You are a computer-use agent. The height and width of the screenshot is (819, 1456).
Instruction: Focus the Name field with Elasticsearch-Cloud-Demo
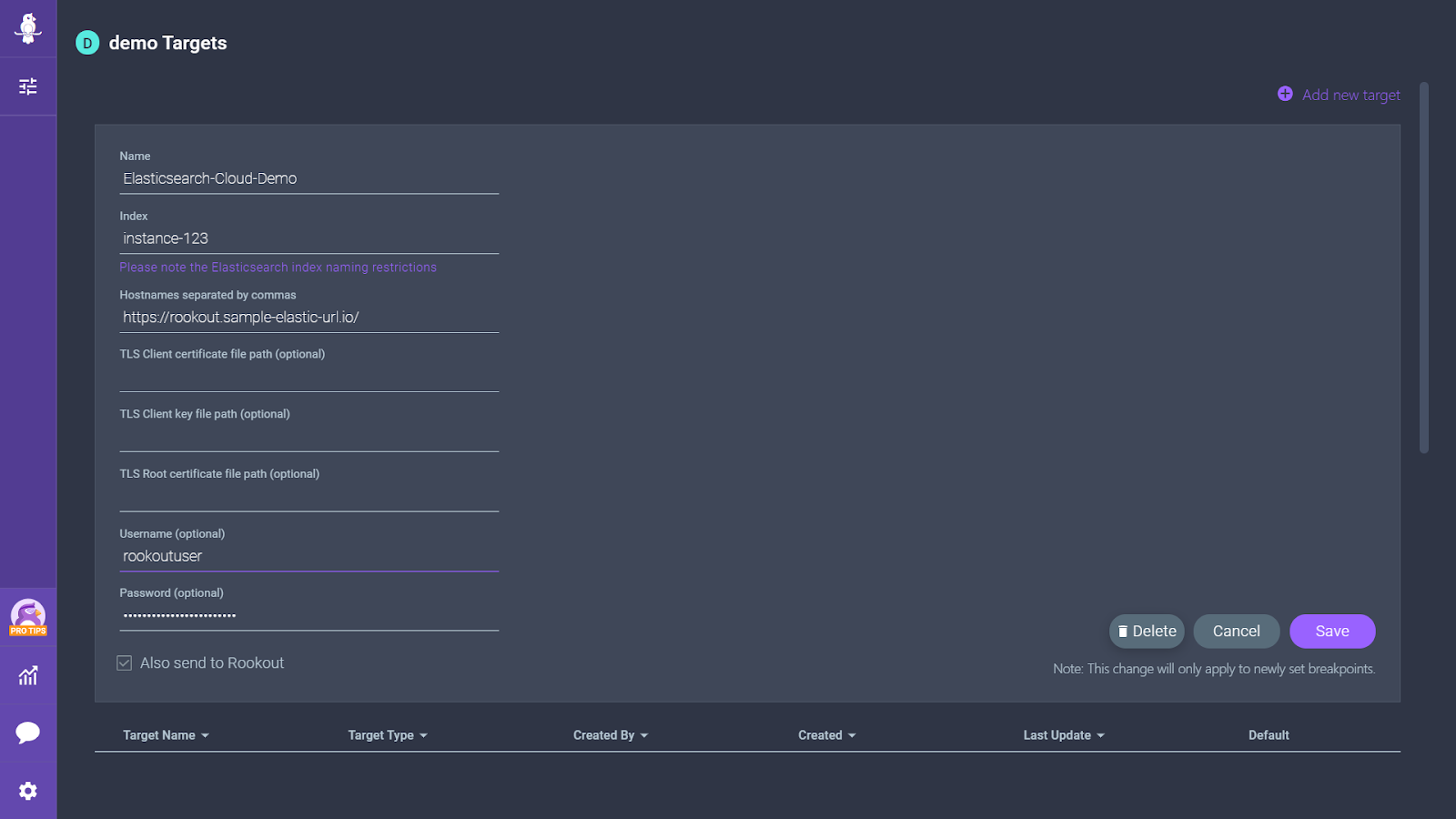tap(309, 178)
